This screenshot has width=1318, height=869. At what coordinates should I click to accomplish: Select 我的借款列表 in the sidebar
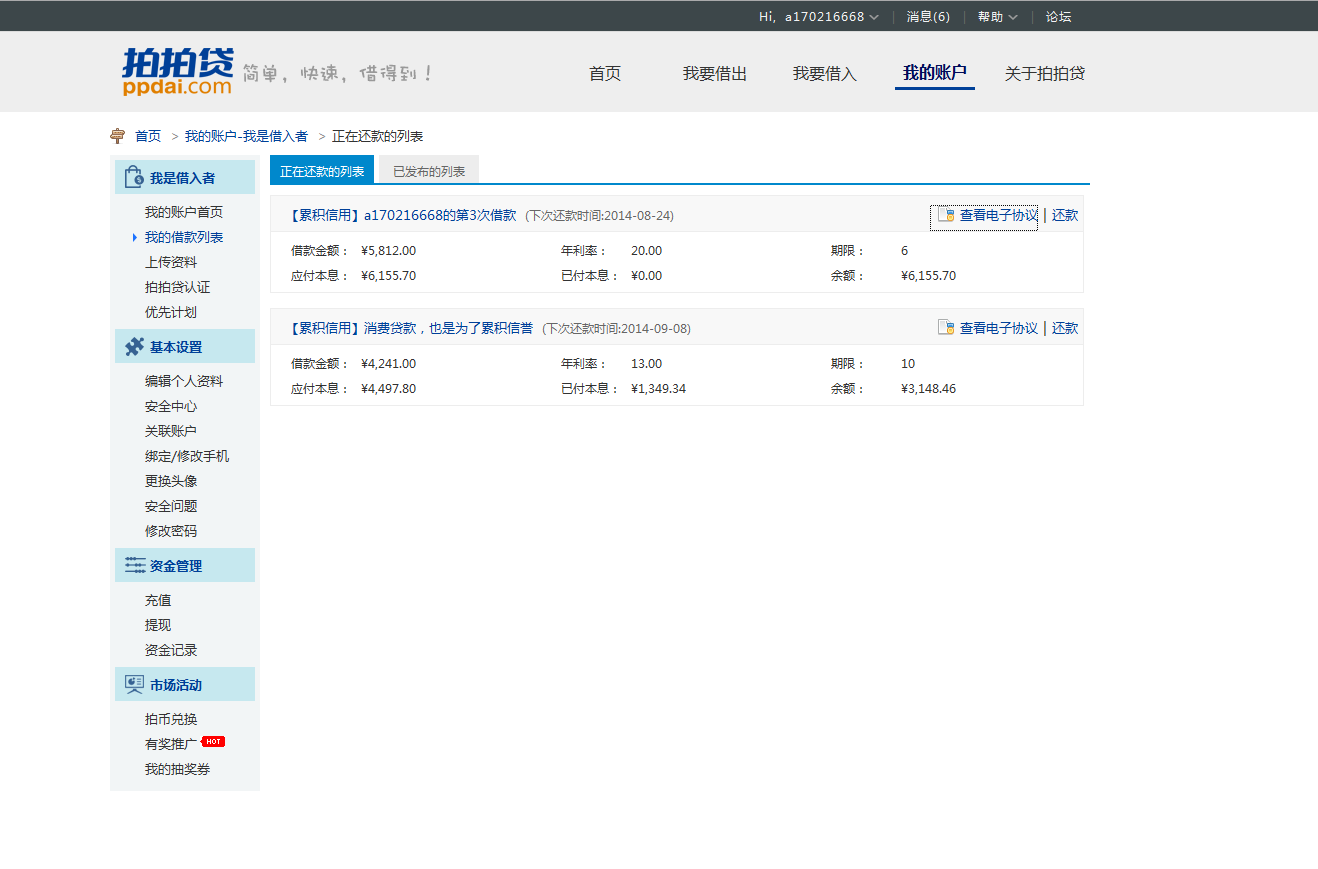point(184,237)
